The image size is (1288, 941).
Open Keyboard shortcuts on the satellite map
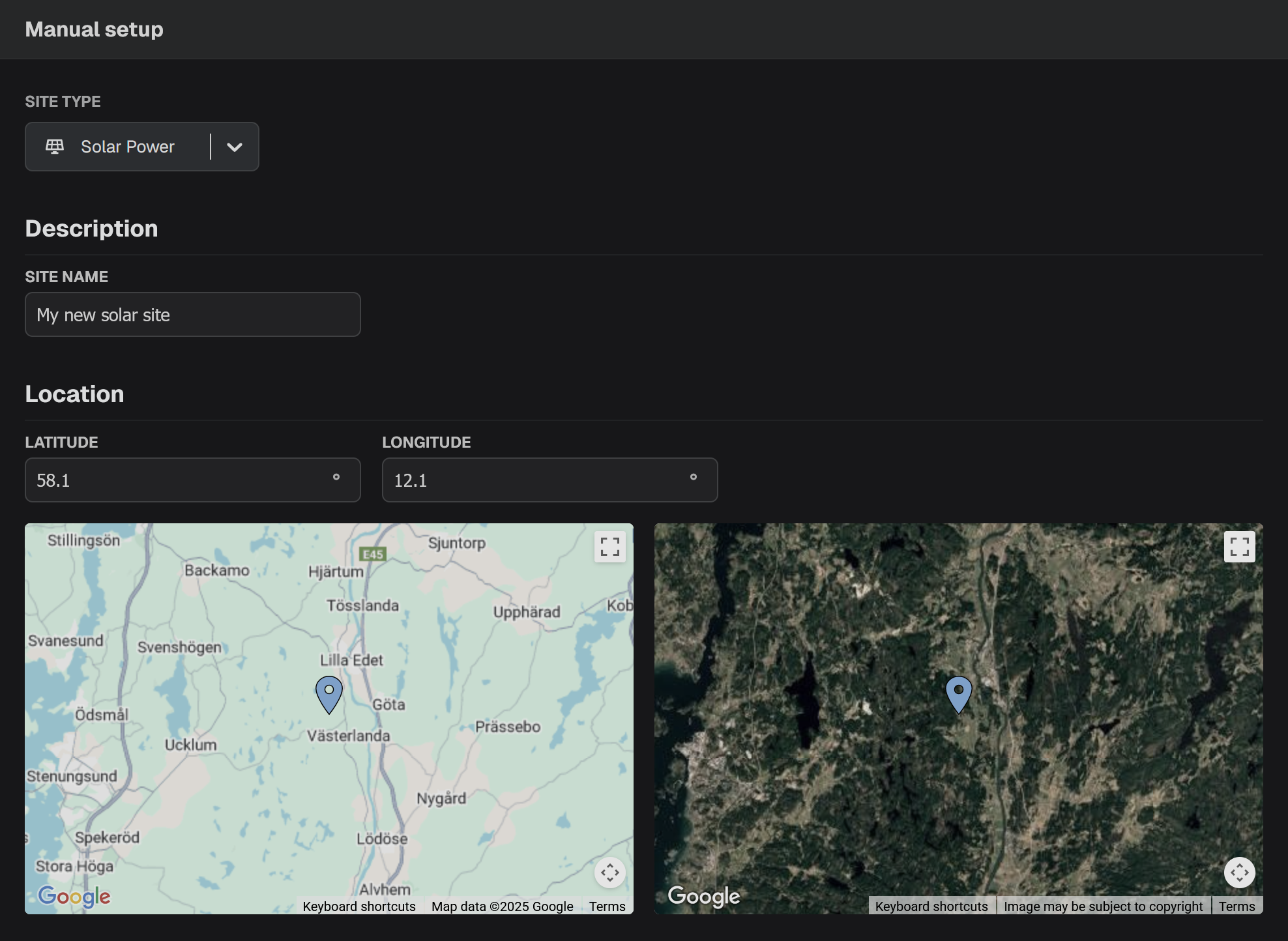coord(931,906)
